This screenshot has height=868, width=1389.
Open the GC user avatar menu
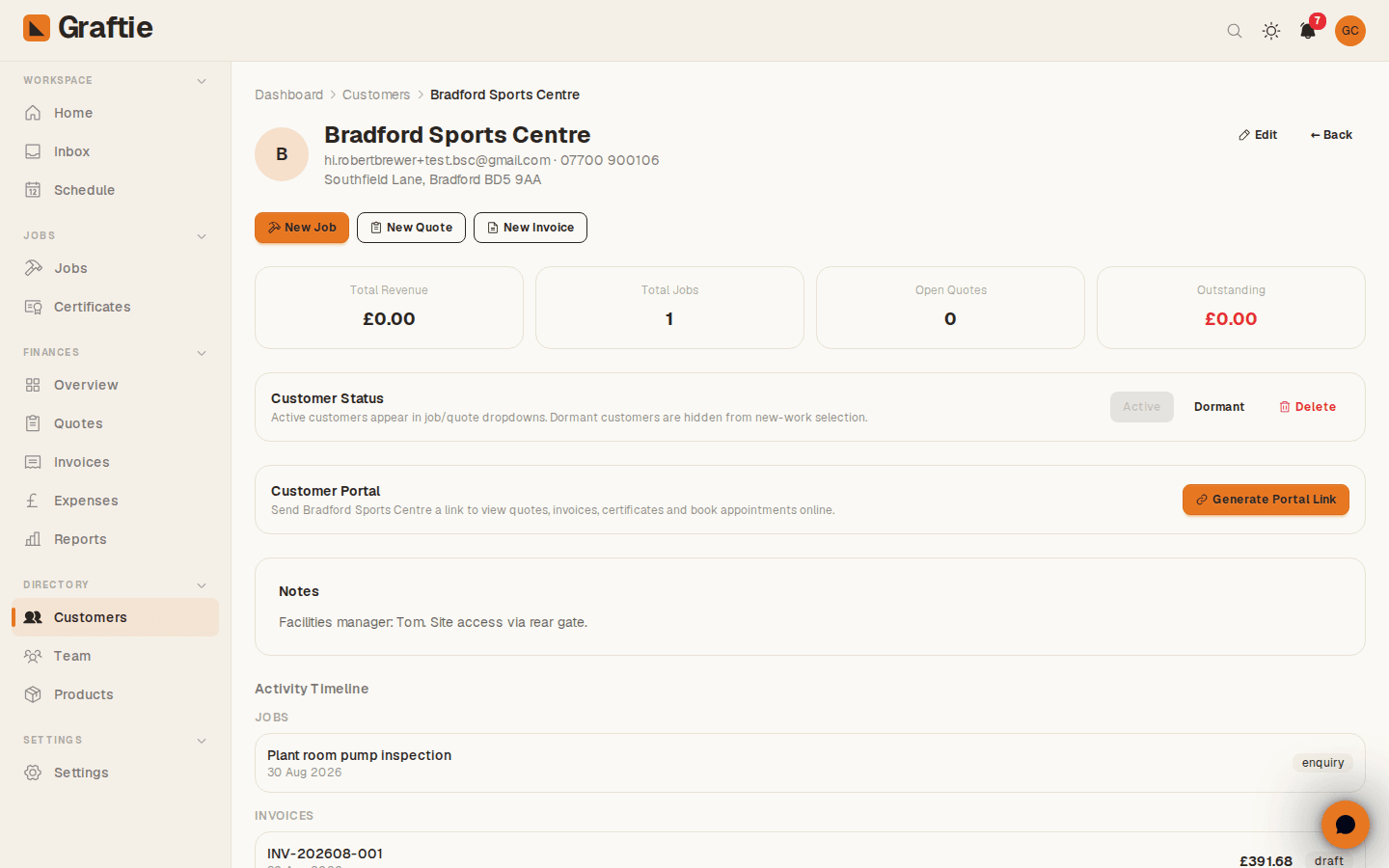tap(1350, 31)
